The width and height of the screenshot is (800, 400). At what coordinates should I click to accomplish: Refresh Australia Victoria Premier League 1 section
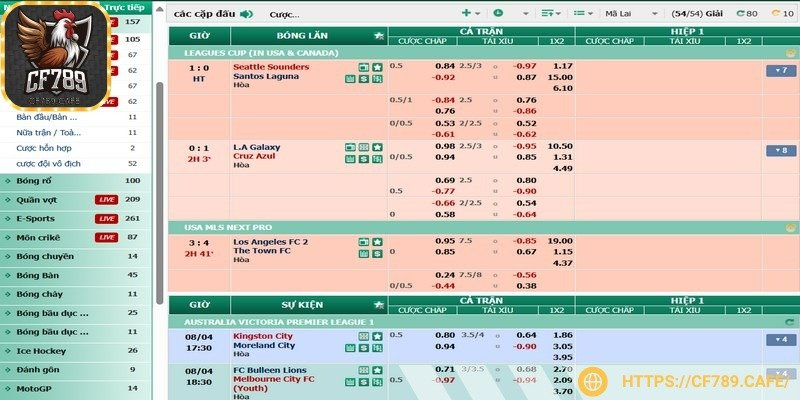click(790, 322)
